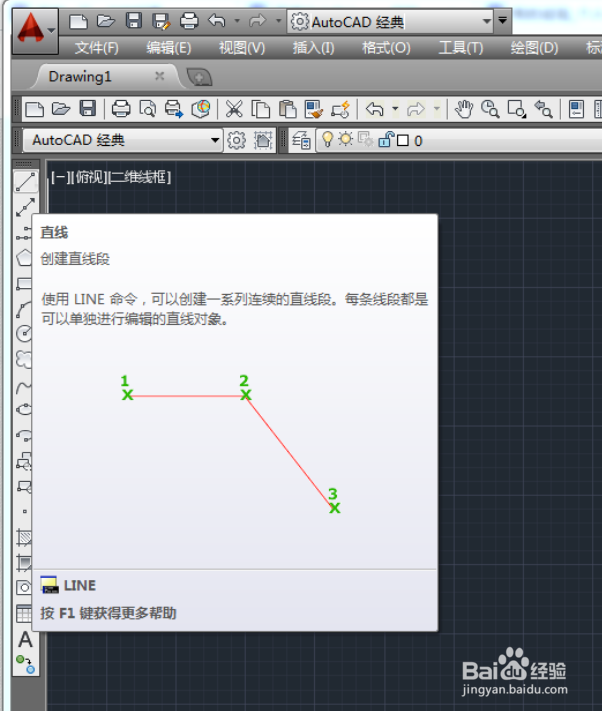Click Match Properties paintbrush icon
The height and width of the screenshot is (711, 602).
pos(314,109)
